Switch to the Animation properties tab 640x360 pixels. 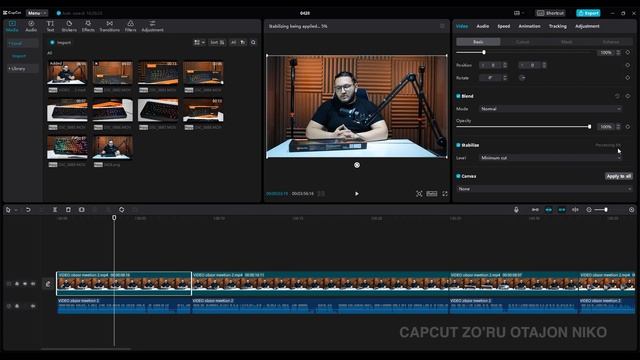[529, 26]
